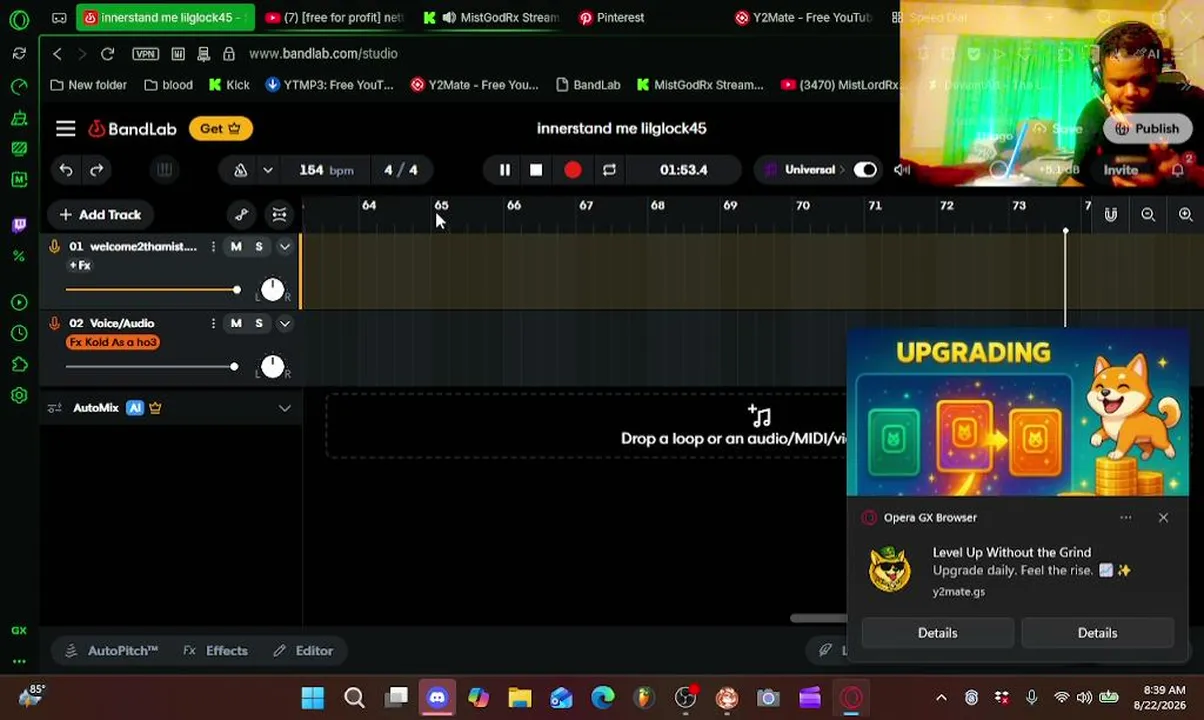Image resolution: width=1204 pixels, height=720 pixels.
Task: Switch off the Universal mastering toggle
Action: click(865, 170)
